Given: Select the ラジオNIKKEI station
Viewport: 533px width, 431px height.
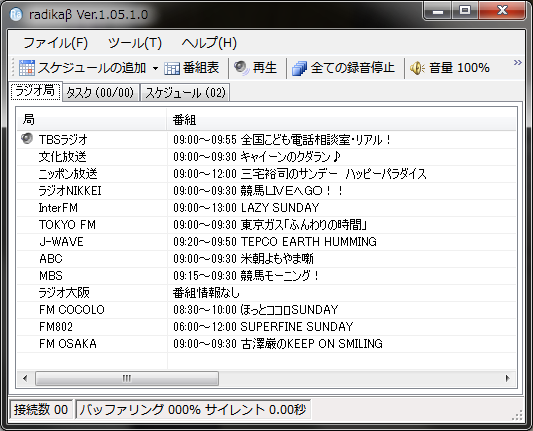Looking at the screenshot, I should pos(70,191).
